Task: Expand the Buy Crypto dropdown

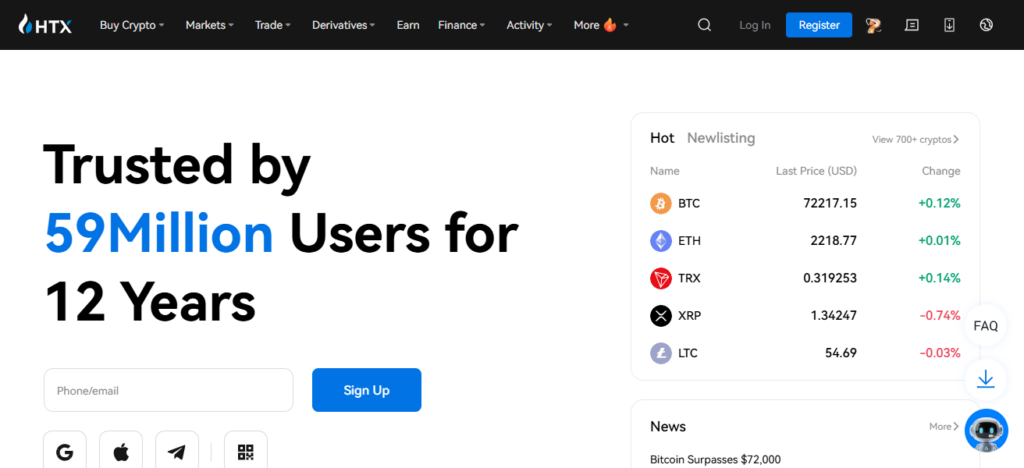Action: (x=132, y=25)
